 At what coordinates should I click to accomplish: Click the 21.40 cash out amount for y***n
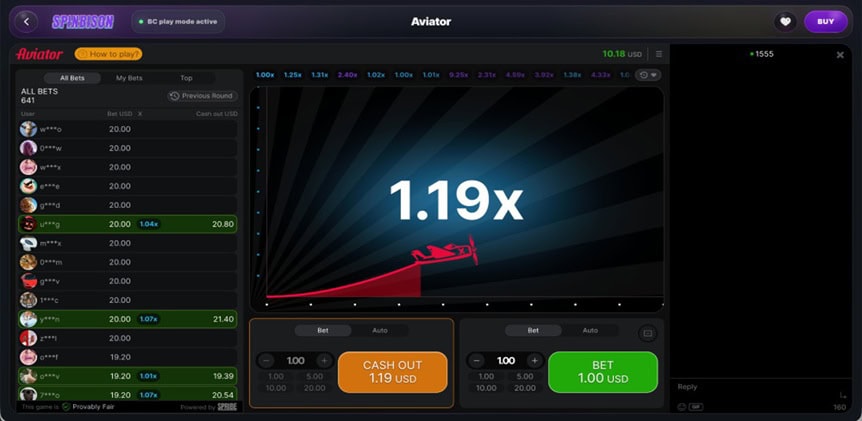click(x=223, y=319)
